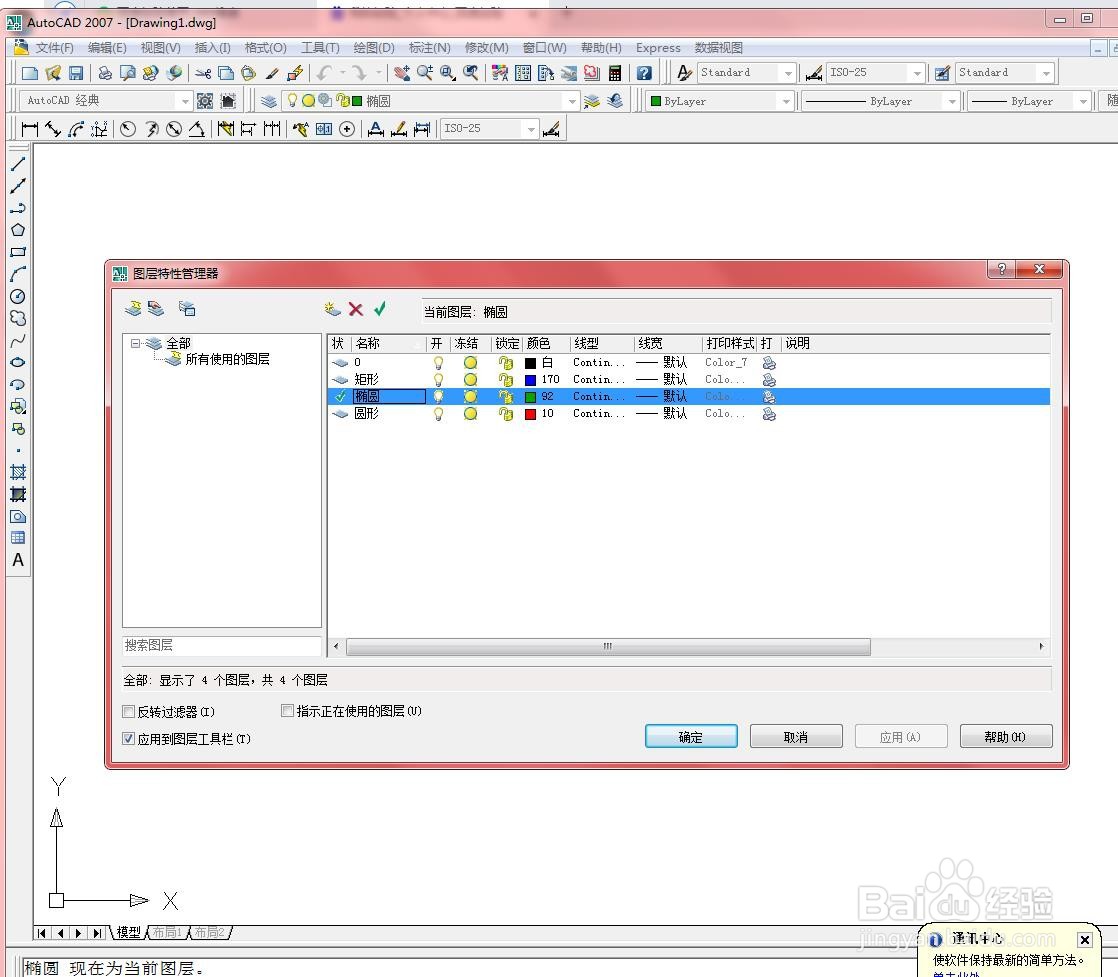
Task: Select the Multiline Text tool
Action: click(x=18, y=561)
